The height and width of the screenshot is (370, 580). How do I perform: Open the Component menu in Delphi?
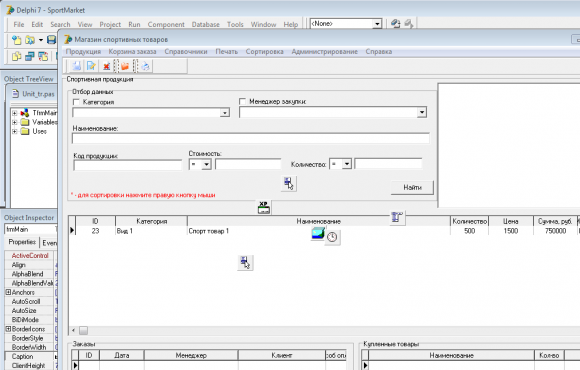pos(166,24)
